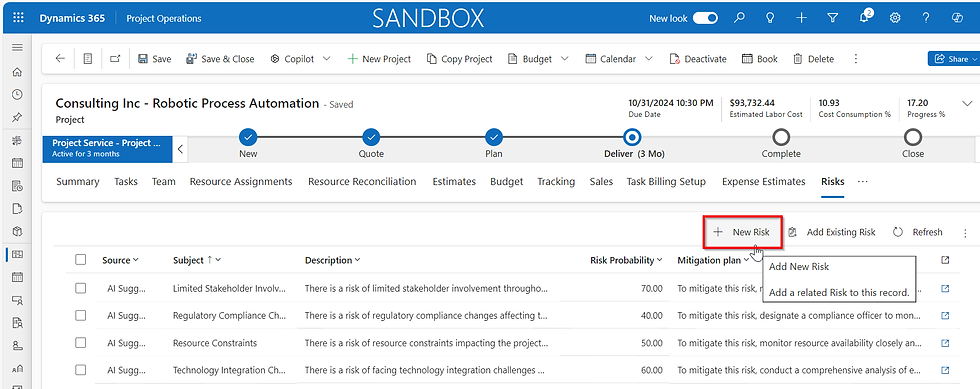Click the search magnifier icon in header
The height and width of the screenshot is (389, 980).
point(739,18)
